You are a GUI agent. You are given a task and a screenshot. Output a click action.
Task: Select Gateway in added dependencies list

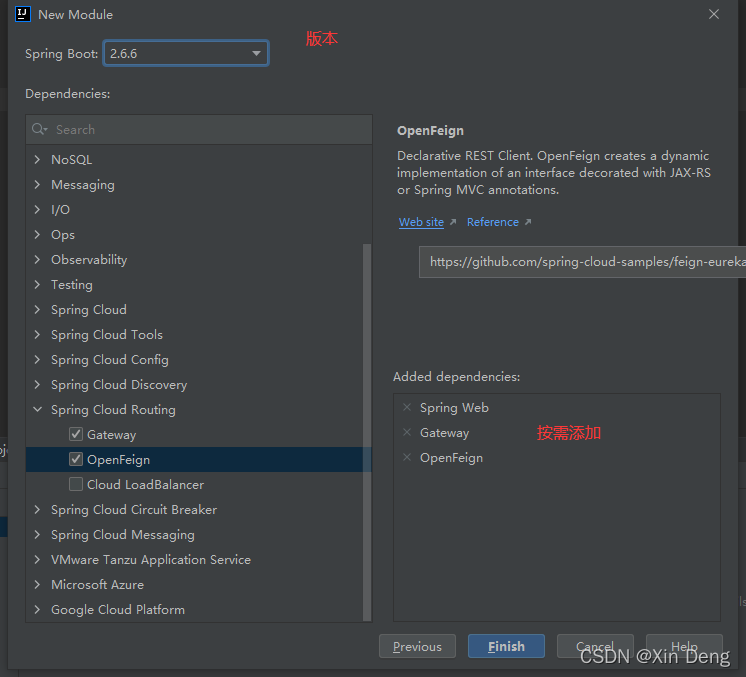444,432
